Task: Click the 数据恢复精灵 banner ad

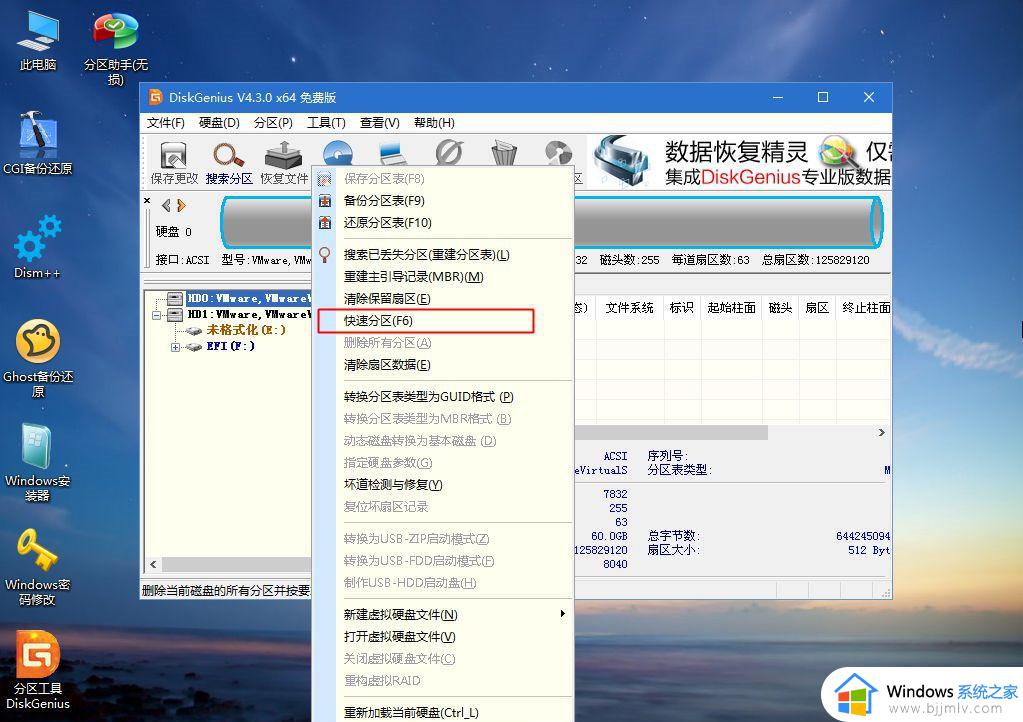Action: coord(739,162)
